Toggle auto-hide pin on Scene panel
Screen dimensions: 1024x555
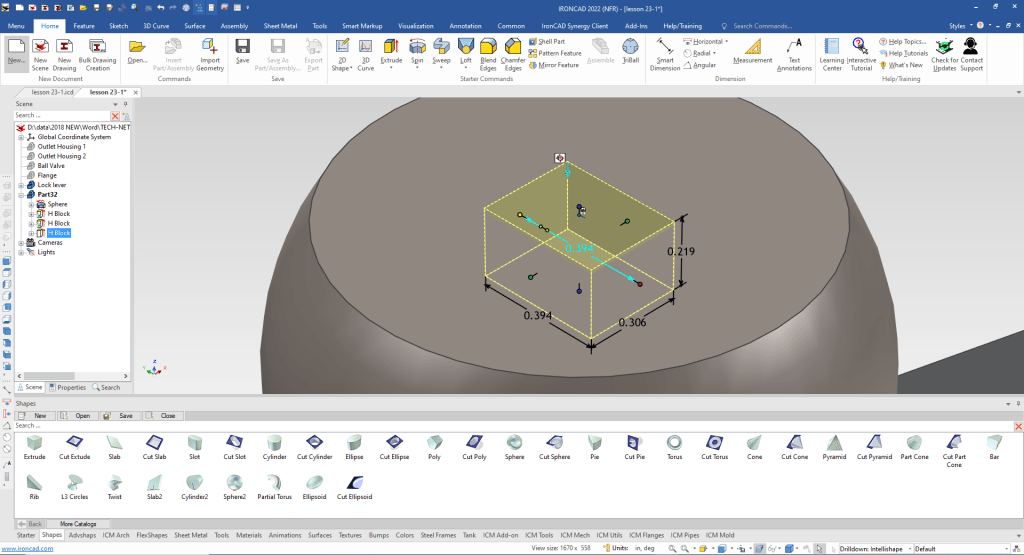pos(125,104)
